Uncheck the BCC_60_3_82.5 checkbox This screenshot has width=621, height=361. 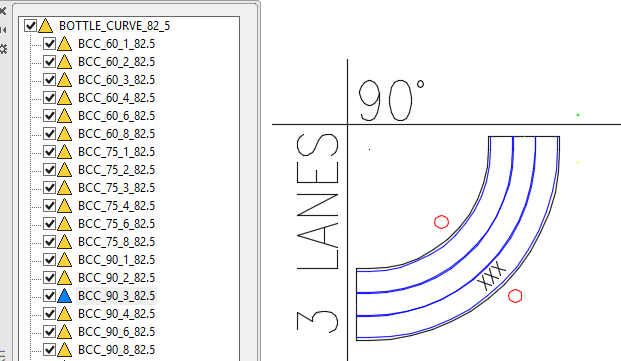(x=50, y=80)
